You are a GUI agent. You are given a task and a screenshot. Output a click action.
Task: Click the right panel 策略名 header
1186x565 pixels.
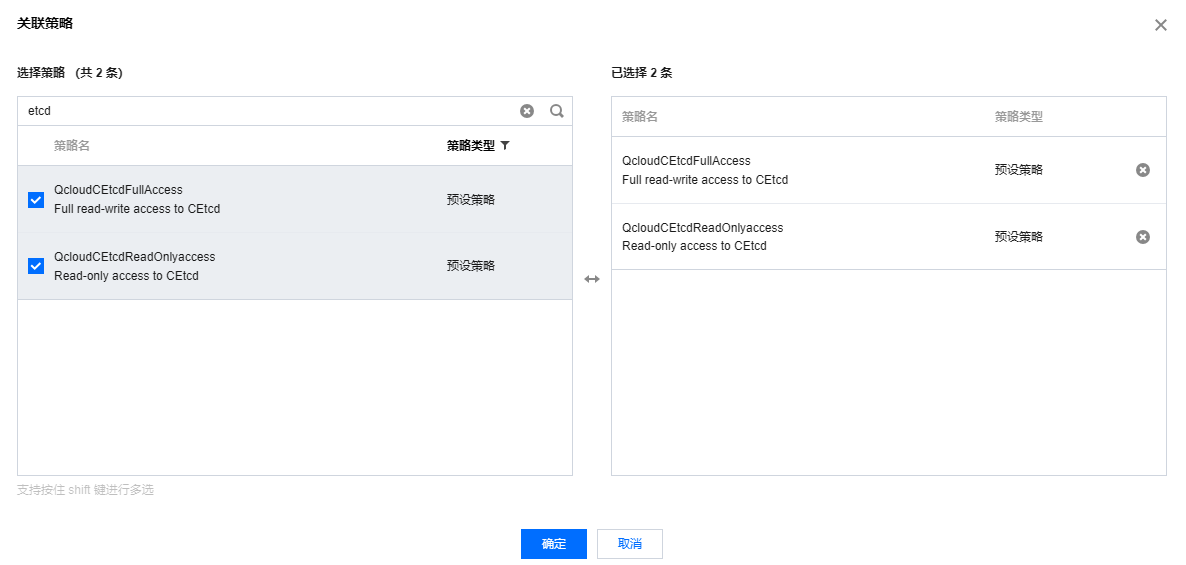coord(640,117)
